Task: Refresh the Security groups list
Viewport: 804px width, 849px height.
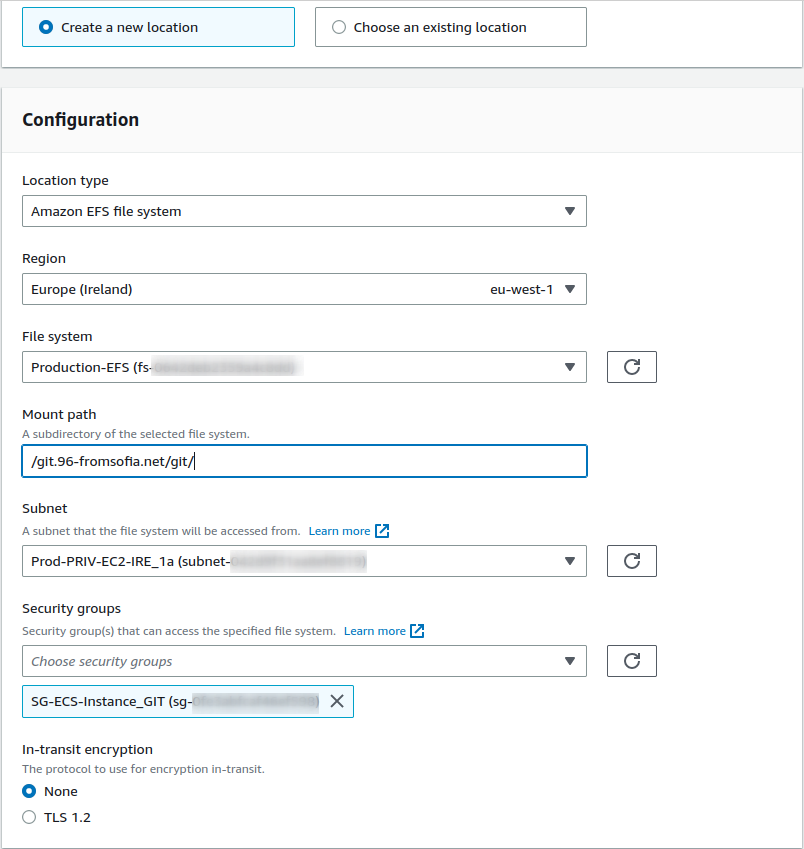Action: [631, 661]
